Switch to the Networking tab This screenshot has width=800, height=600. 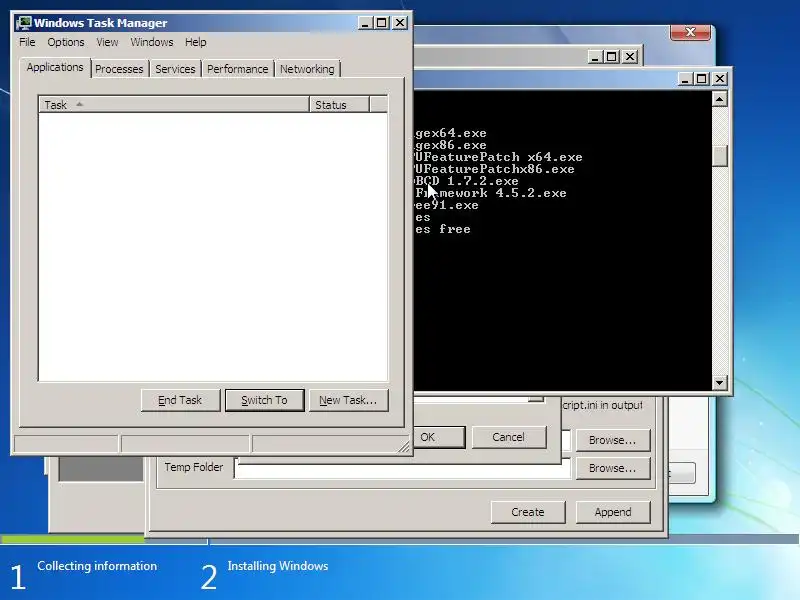(x=307, y=69)
